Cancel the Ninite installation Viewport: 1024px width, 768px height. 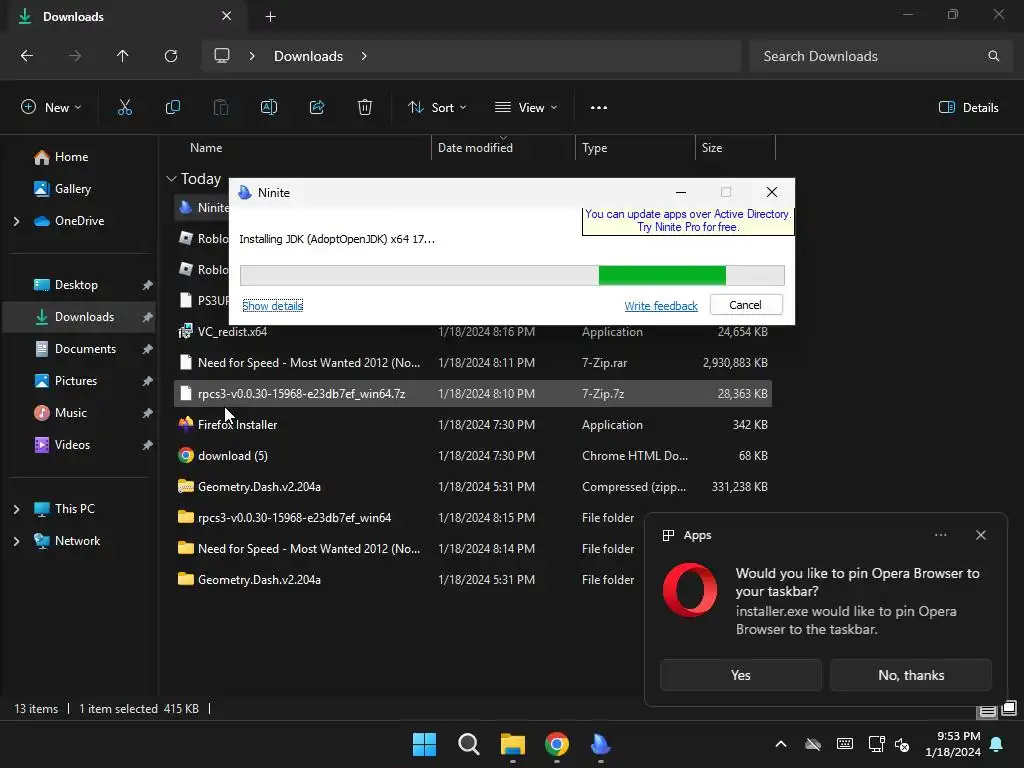tap(746, 305)
